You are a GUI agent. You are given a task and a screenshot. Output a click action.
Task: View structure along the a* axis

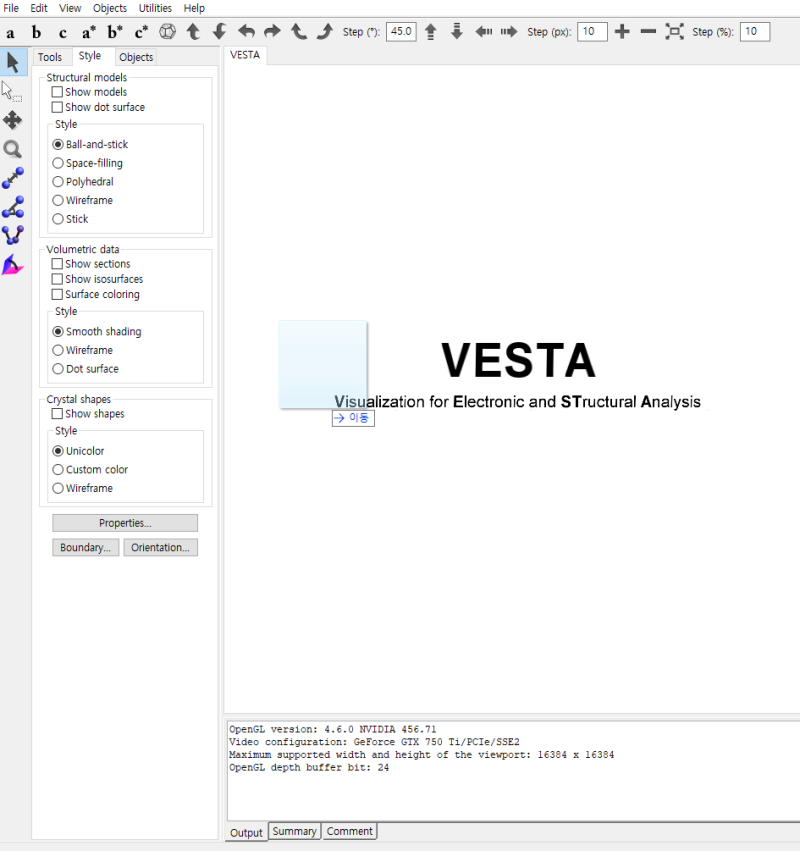[88, 31]
